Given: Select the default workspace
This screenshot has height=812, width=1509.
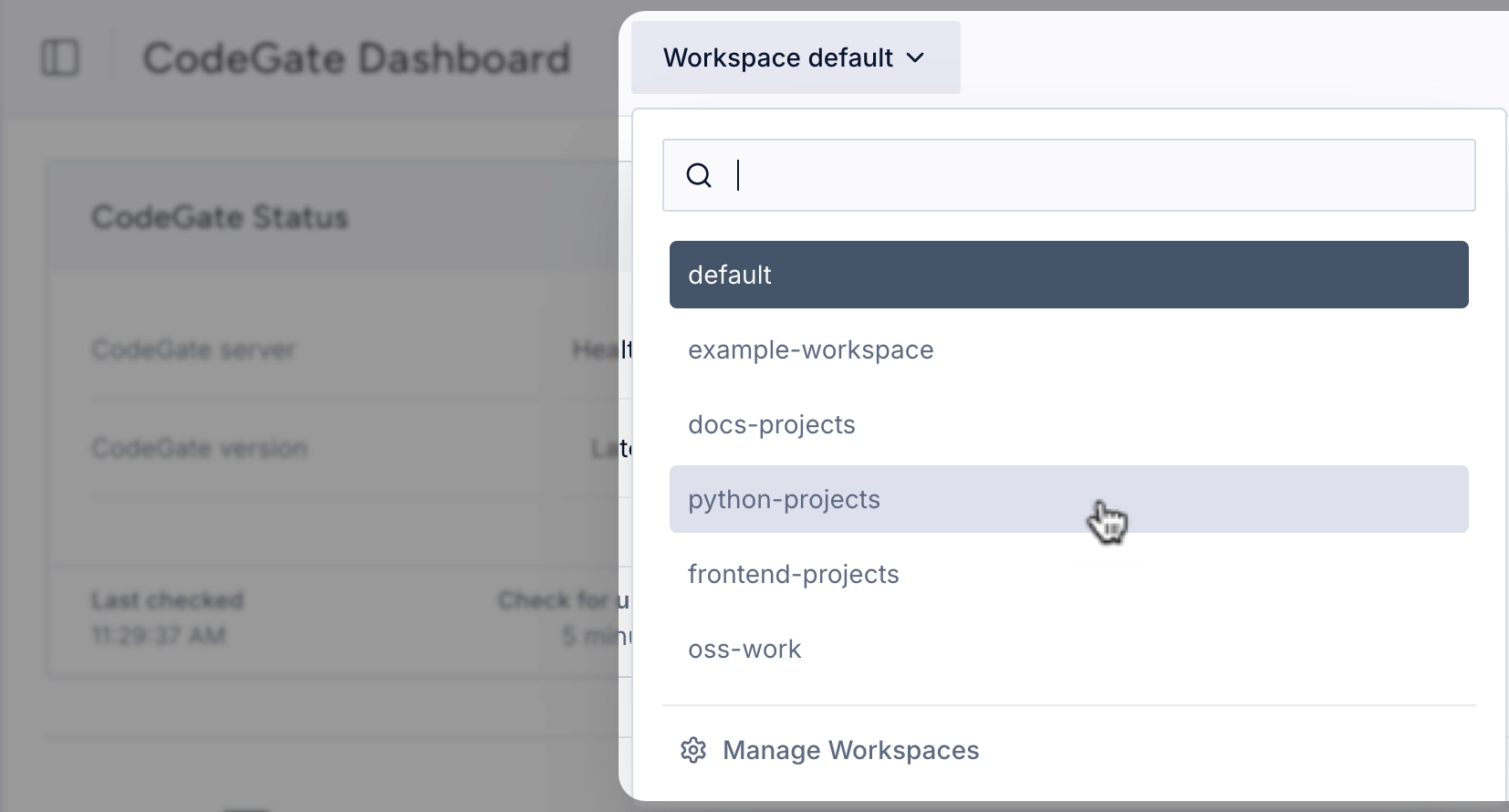Looking at the screenshot, I should coord(1069,275).
